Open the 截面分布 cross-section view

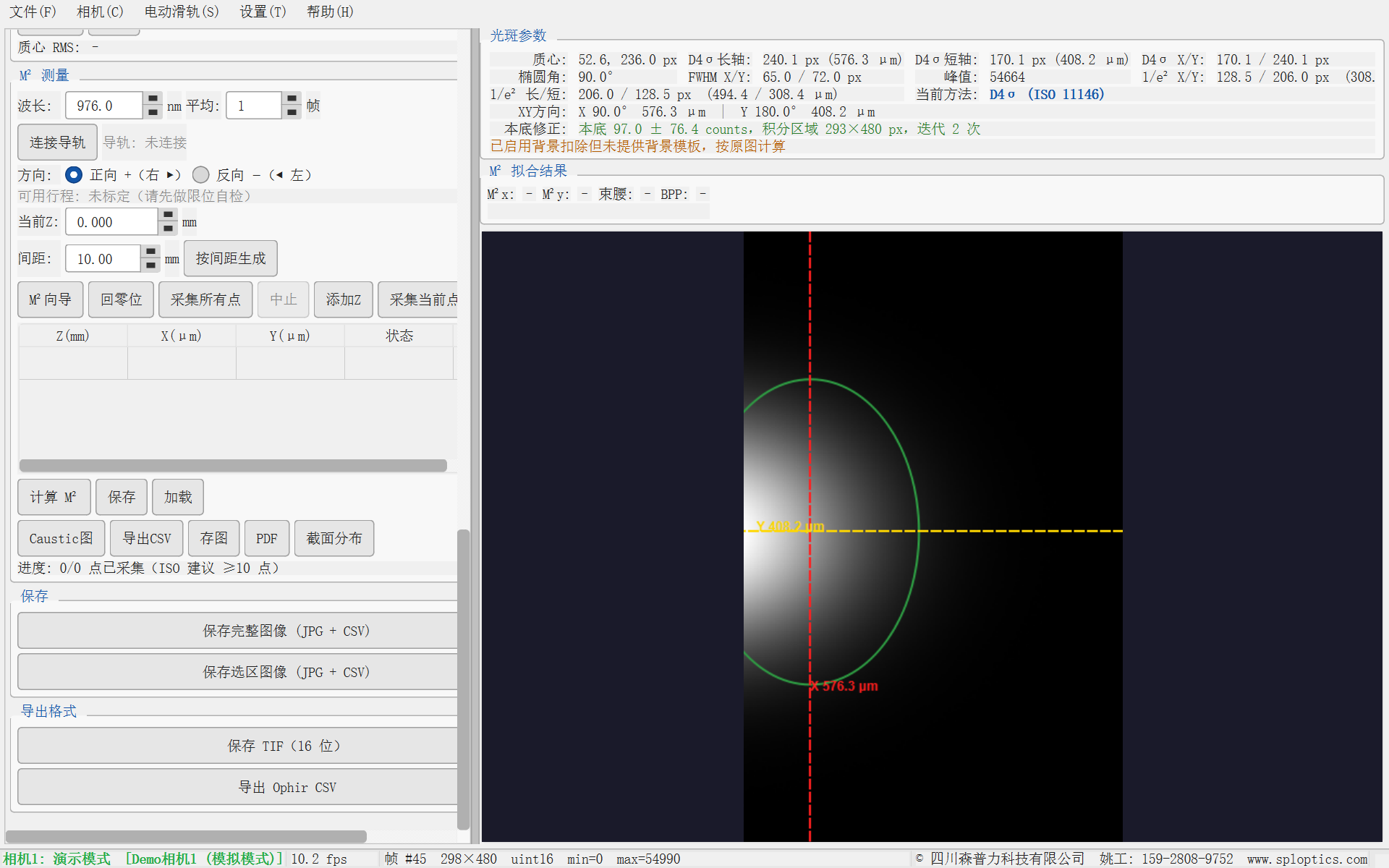pos(334,538)
